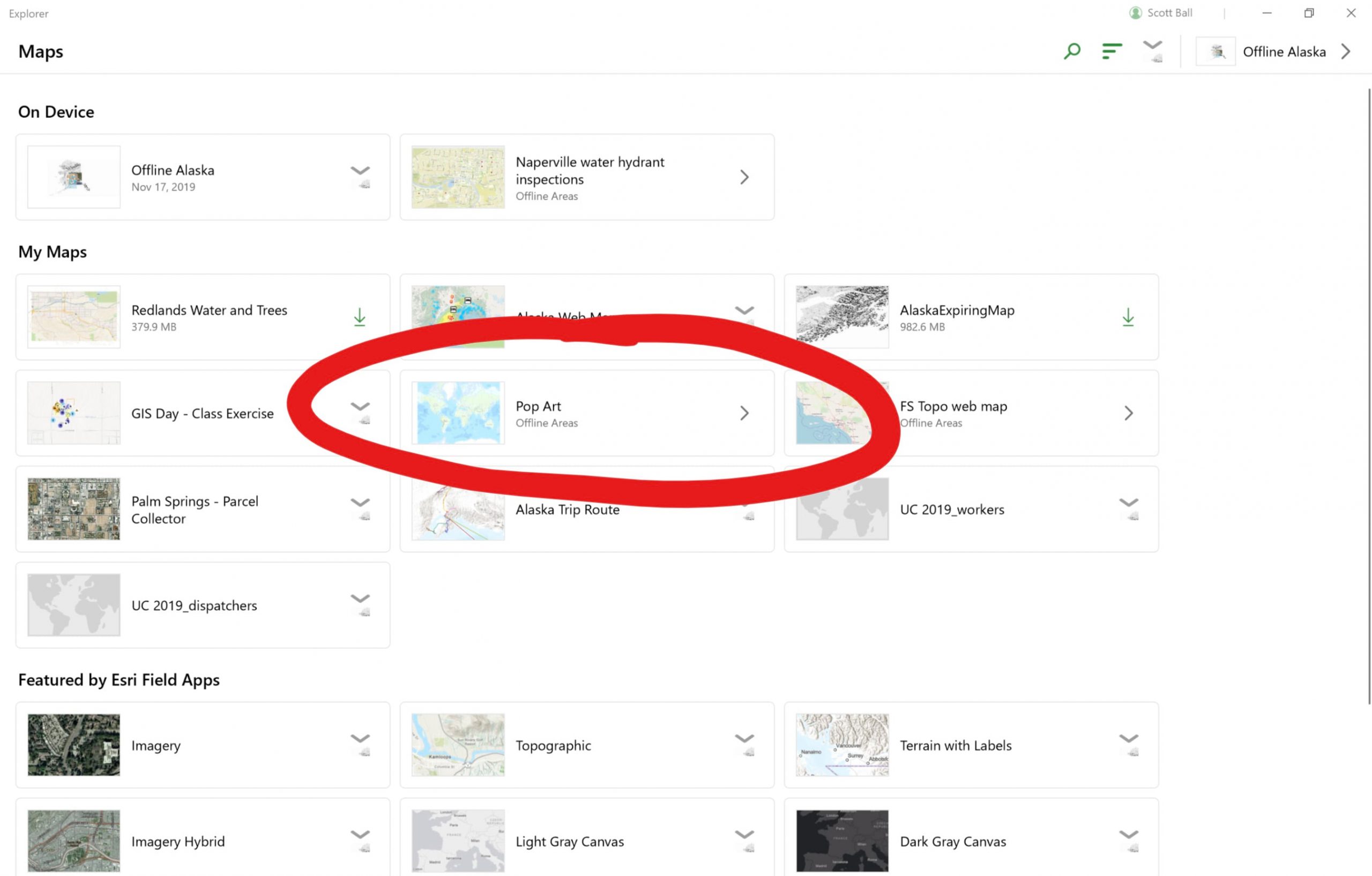Expand options for UC 2019_dispatchers map
This screenshot has width=1372, height=876.
point(360,598)
